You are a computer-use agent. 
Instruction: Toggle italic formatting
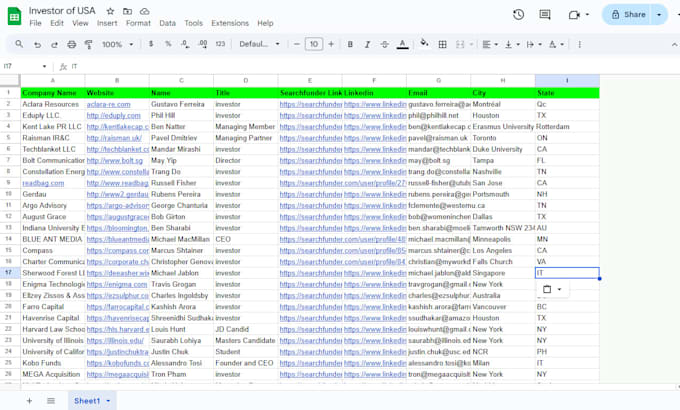pos(367,44)
